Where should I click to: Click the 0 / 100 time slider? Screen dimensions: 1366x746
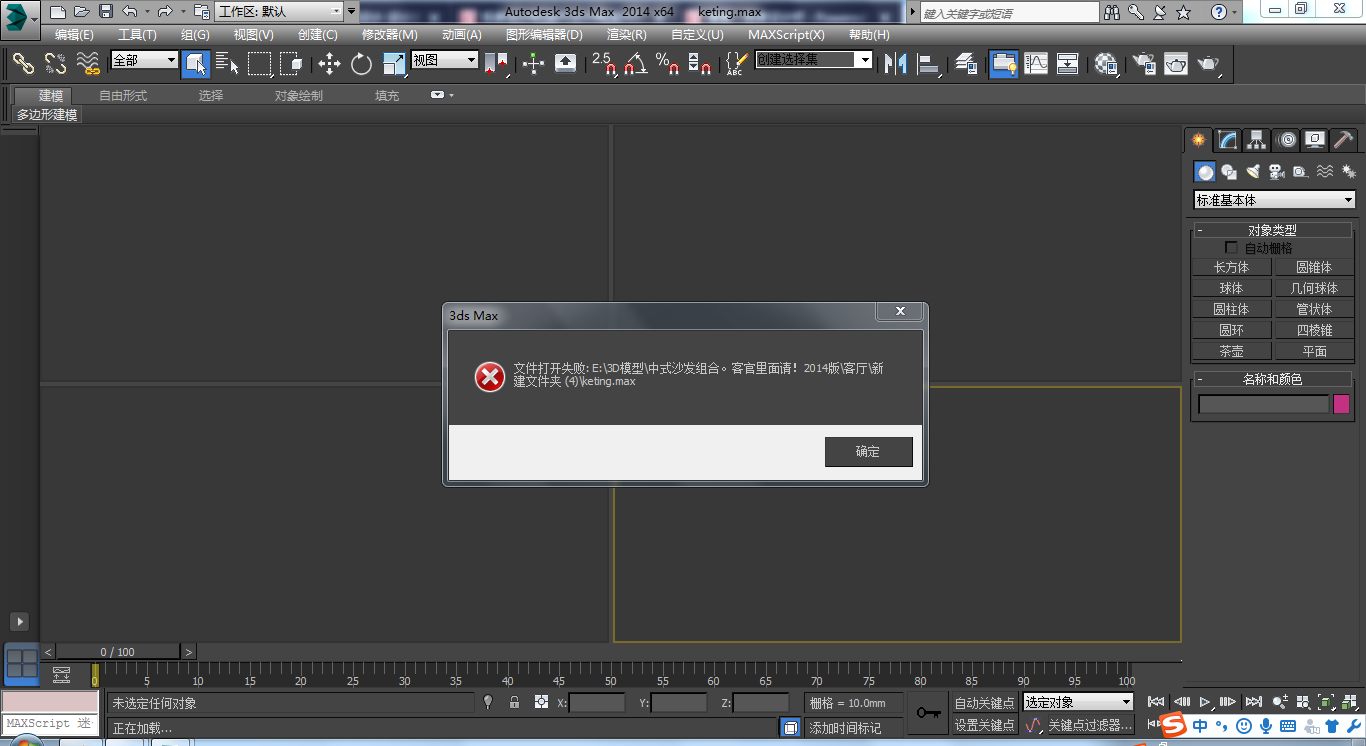tap(118, 652)
